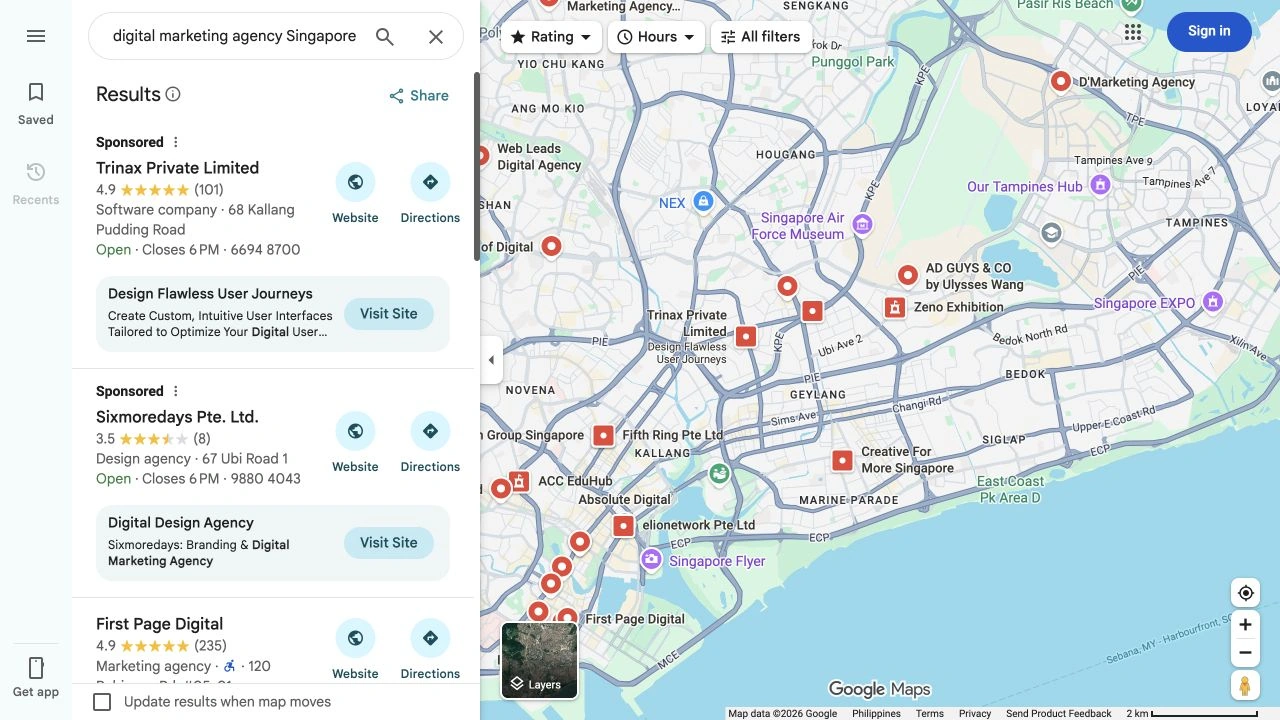Click the Street View pegman

click(1245, 686)
